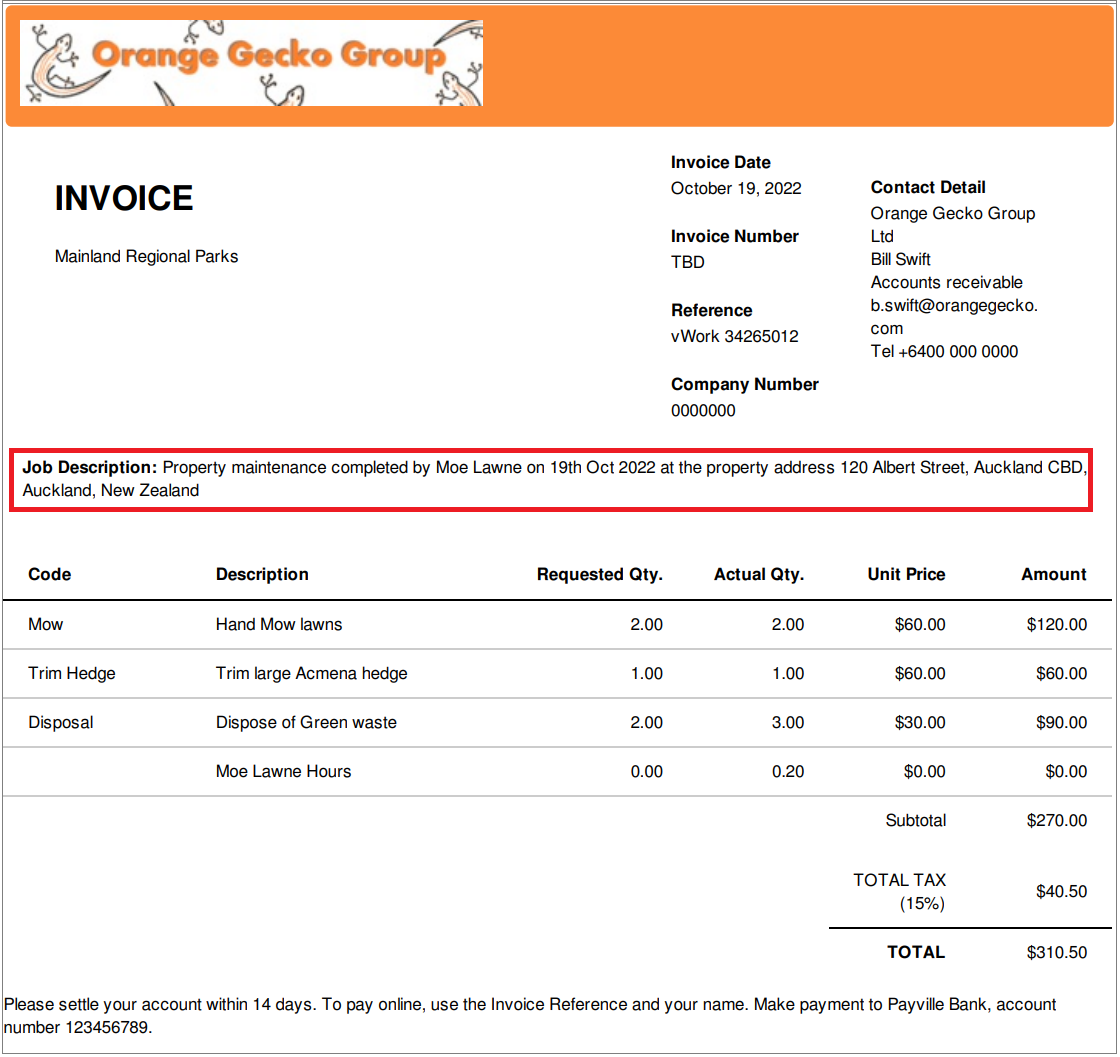Select the TBD invoice number field

point(687,262)
